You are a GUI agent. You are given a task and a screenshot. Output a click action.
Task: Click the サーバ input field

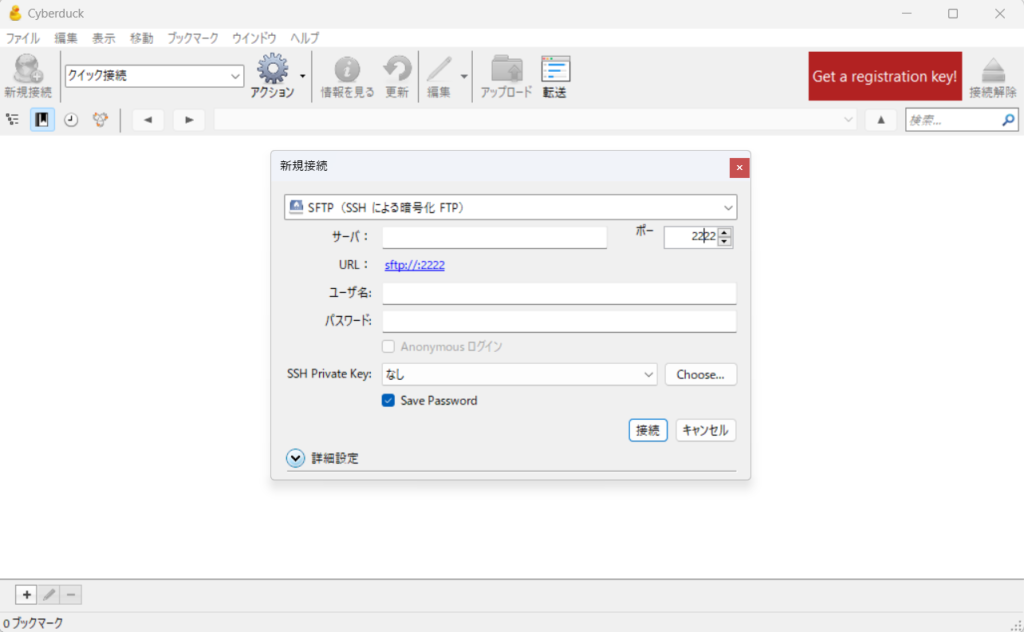click(x=494, y=237)
